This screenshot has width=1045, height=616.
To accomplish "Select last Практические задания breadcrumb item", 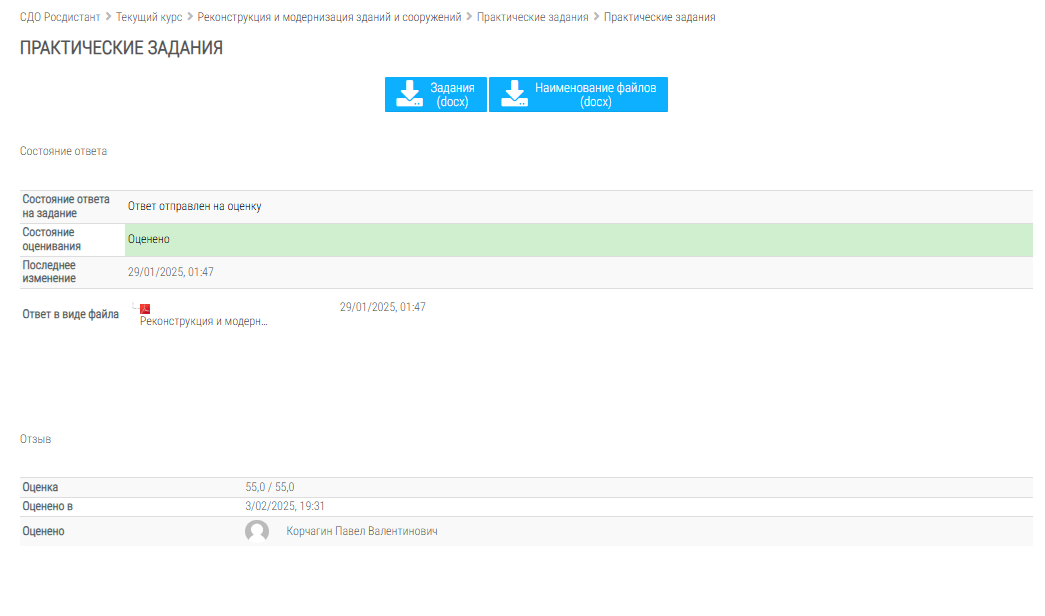I will (659, 17).
